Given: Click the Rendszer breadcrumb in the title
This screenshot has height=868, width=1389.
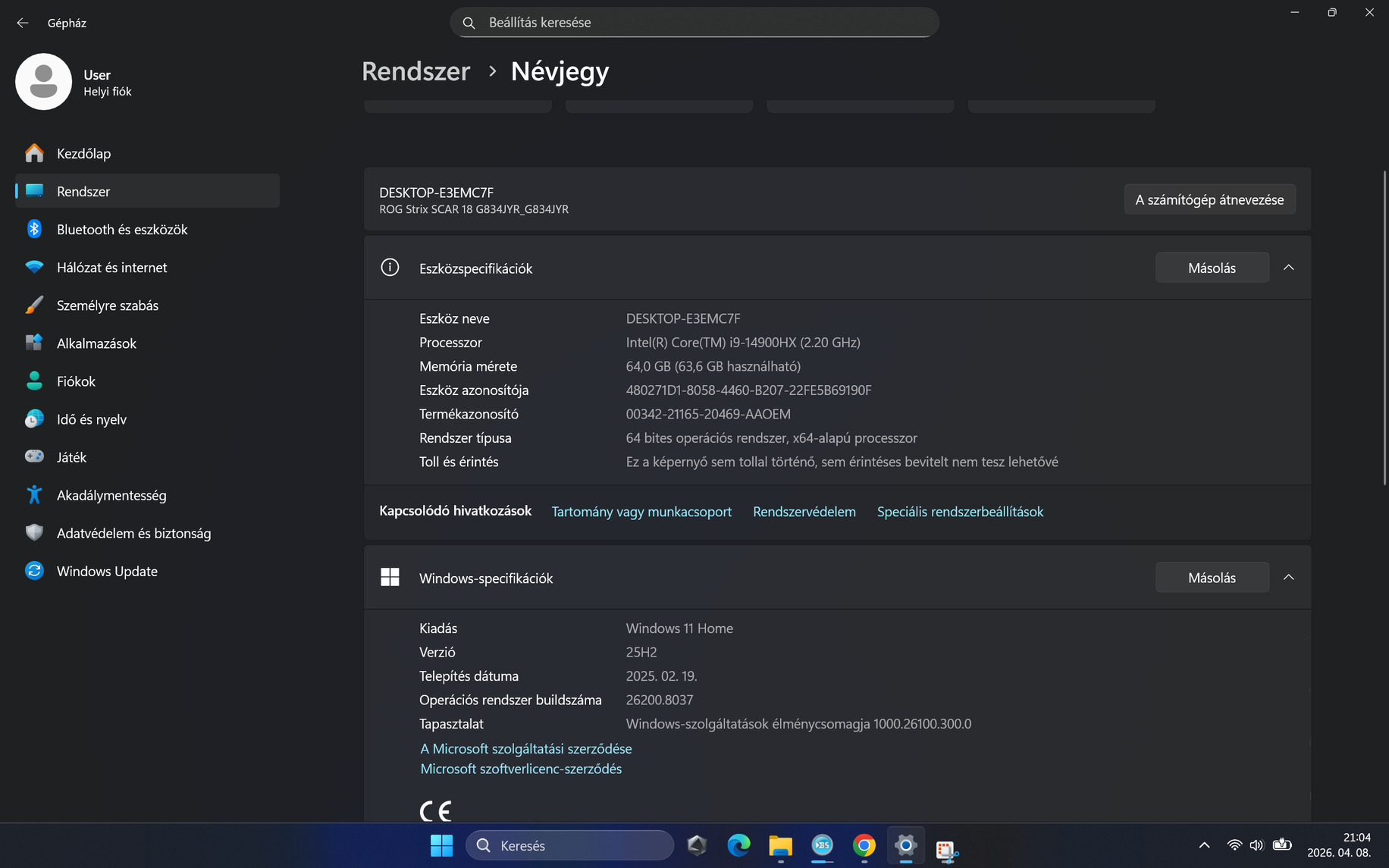Looking at the screenshot, I should pos(416,71).
